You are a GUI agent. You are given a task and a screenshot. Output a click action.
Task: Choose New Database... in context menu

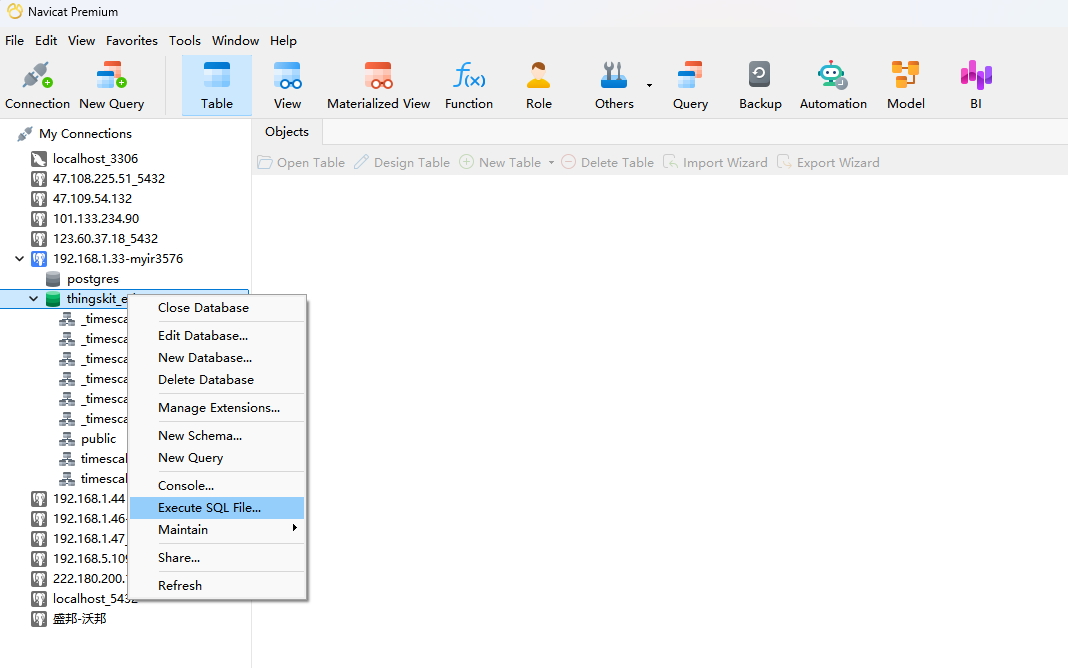coord(217,357)
